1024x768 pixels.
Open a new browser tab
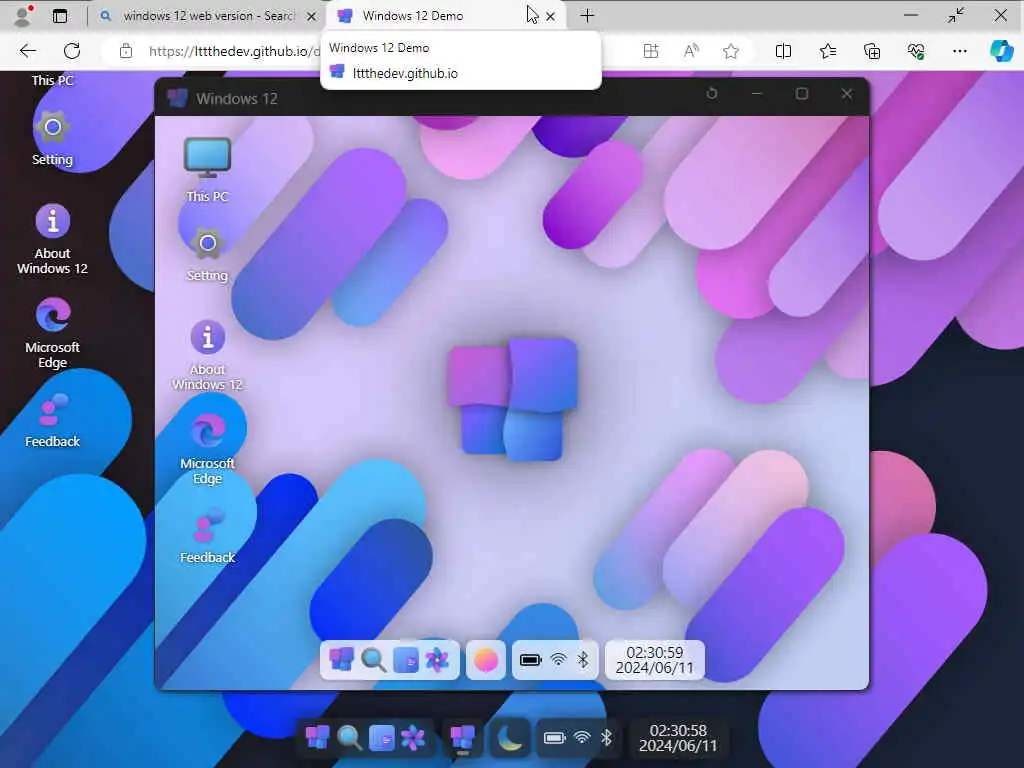[587, 16]
